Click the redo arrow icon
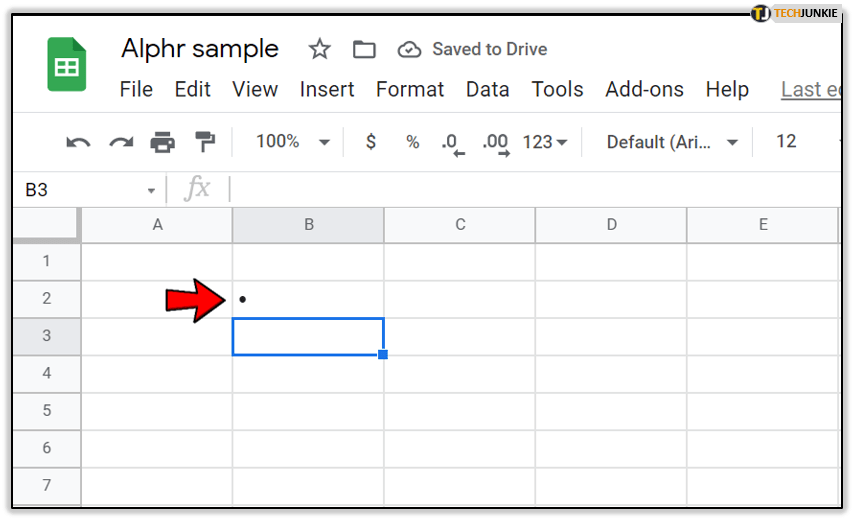 click(x=121, y=142)
